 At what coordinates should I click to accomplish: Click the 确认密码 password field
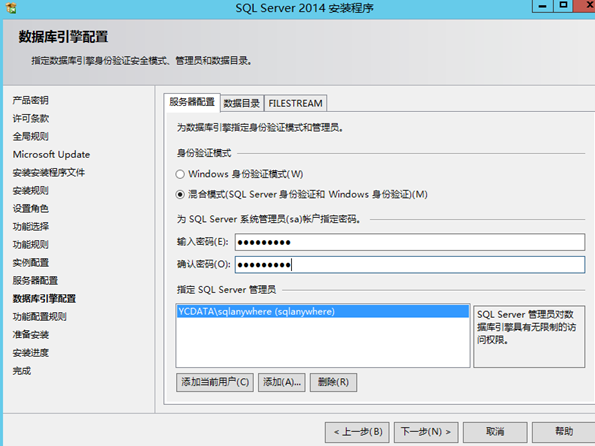tap(409, 265)
